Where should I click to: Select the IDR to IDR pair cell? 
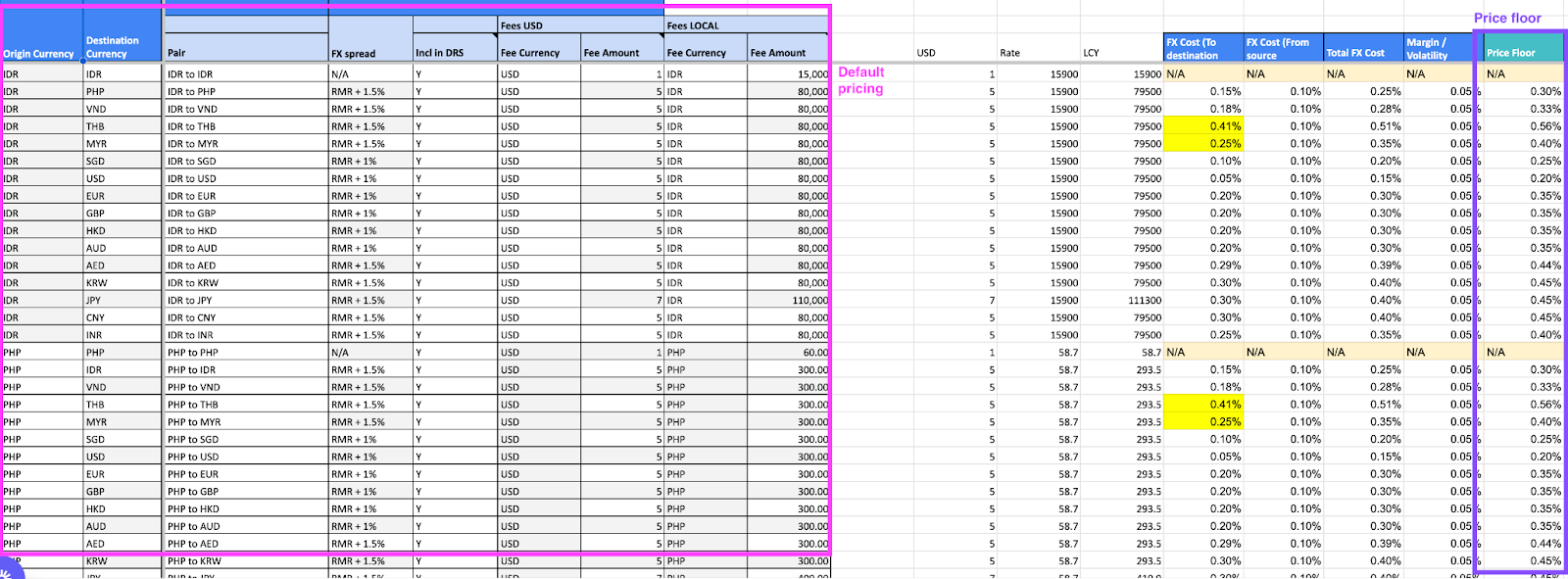246,73
